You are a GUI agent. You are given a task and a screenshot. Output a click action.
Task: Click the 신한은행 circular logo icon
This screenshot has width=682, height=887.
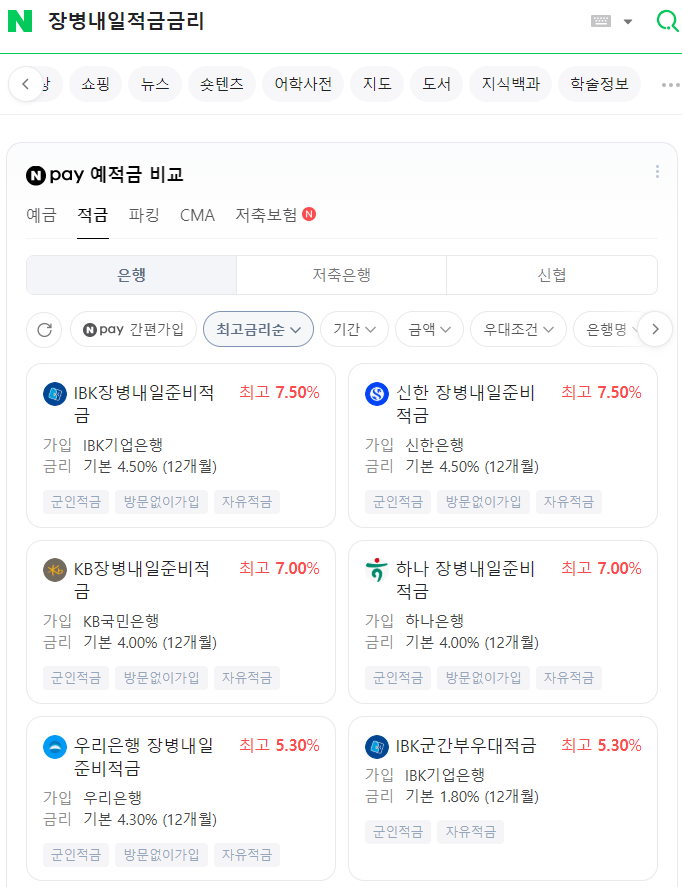point(376,392)
